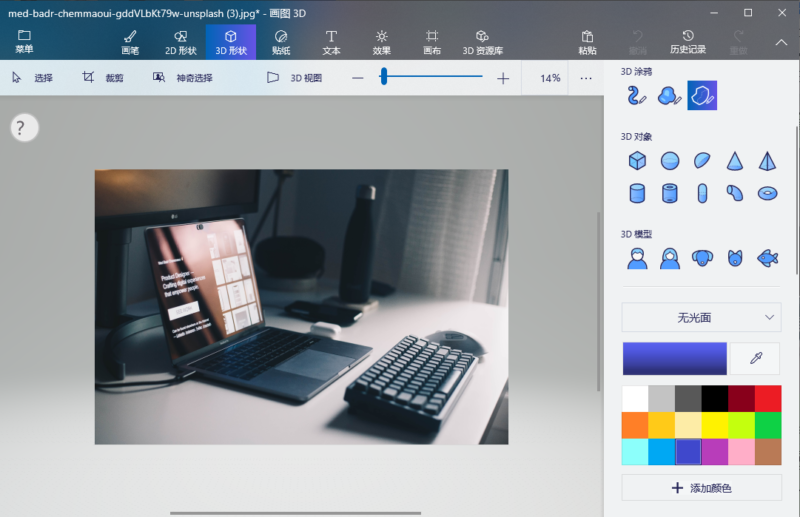The height and width of the screenshot is (517, 800).
Task: Open the 画布 canvas tab
Action: (432, 42)
